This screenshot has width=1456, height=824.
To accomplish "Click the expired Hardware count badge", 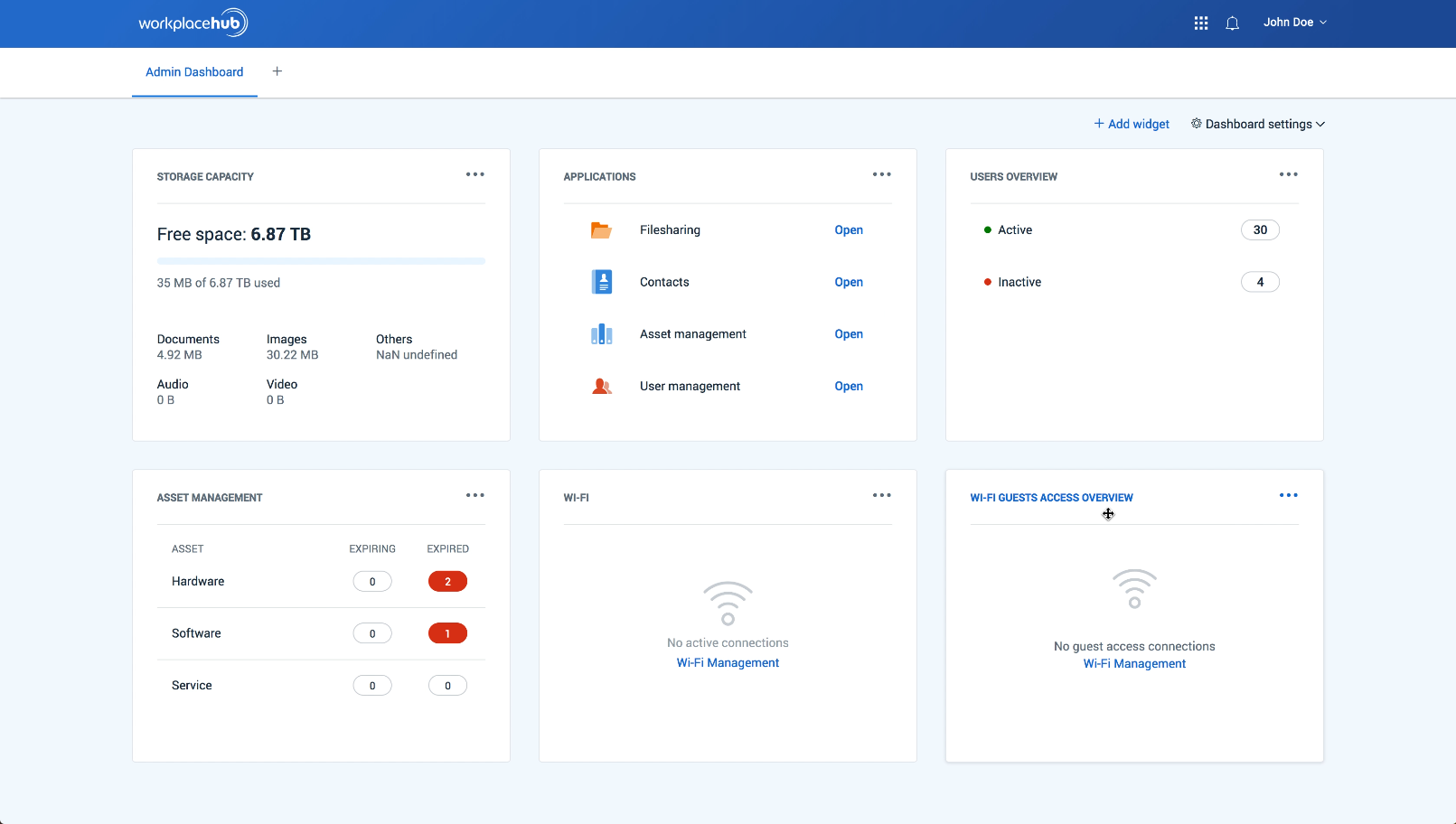I will [x=447, y=581].
